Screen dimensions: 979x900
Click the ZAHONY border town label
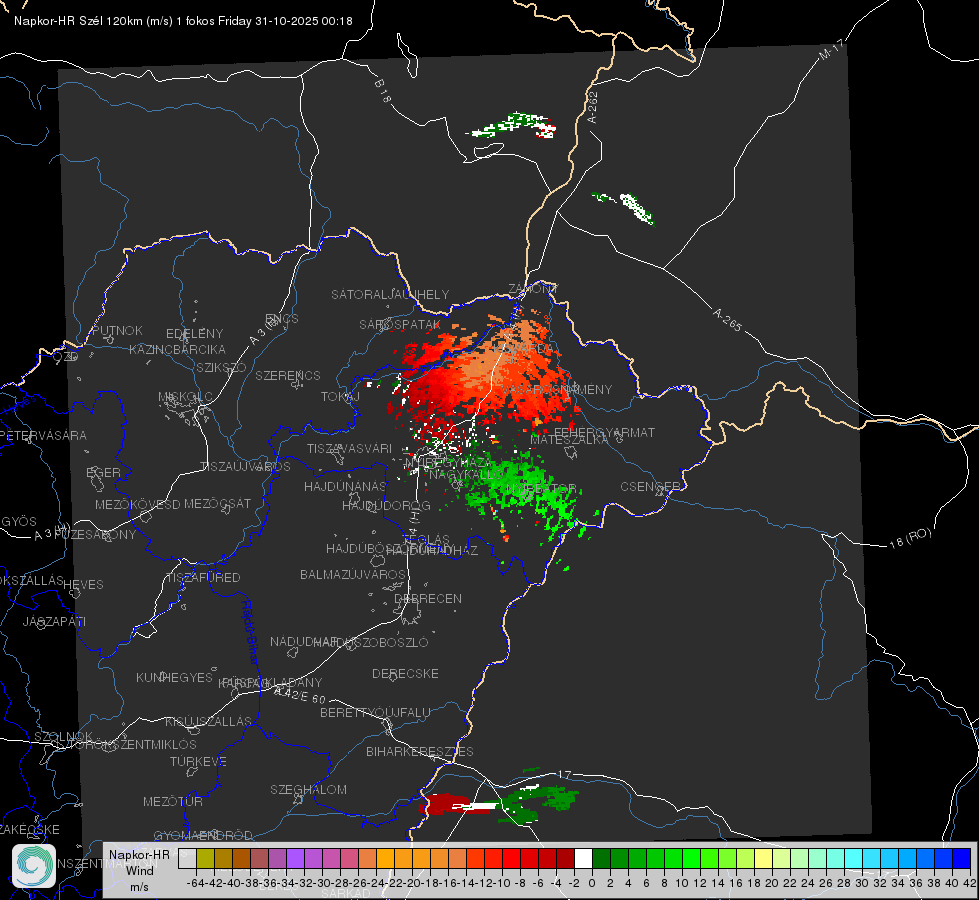point(533,289)
